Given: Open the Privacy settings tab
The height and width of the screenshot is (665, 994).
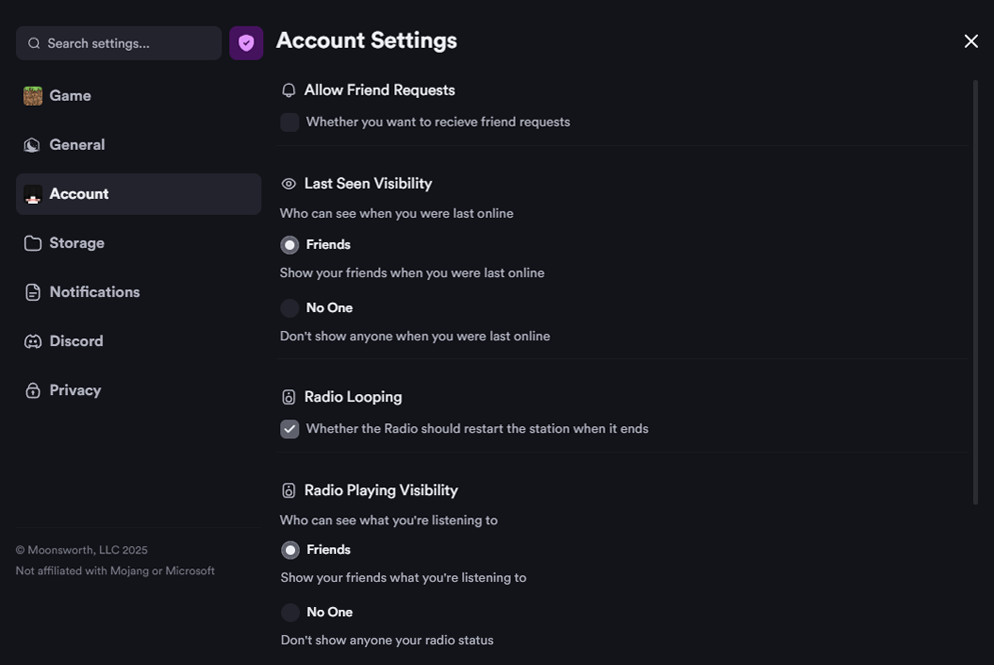Looking at the screenshot, I should [138, 391].
